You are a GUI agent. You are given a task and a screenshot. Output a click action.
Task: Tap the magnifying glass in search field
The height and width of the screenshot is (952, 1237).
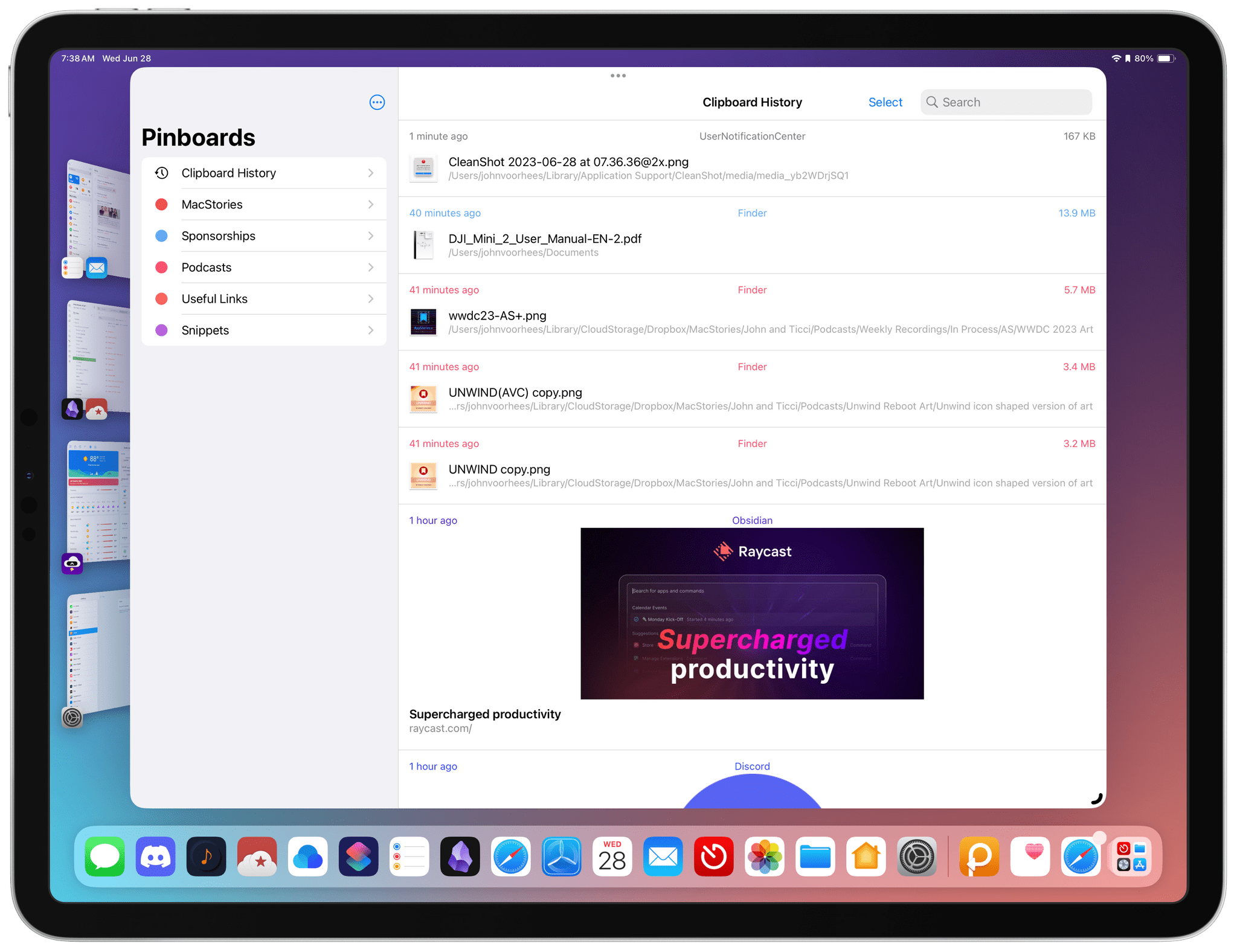click(x=932, y=102)
